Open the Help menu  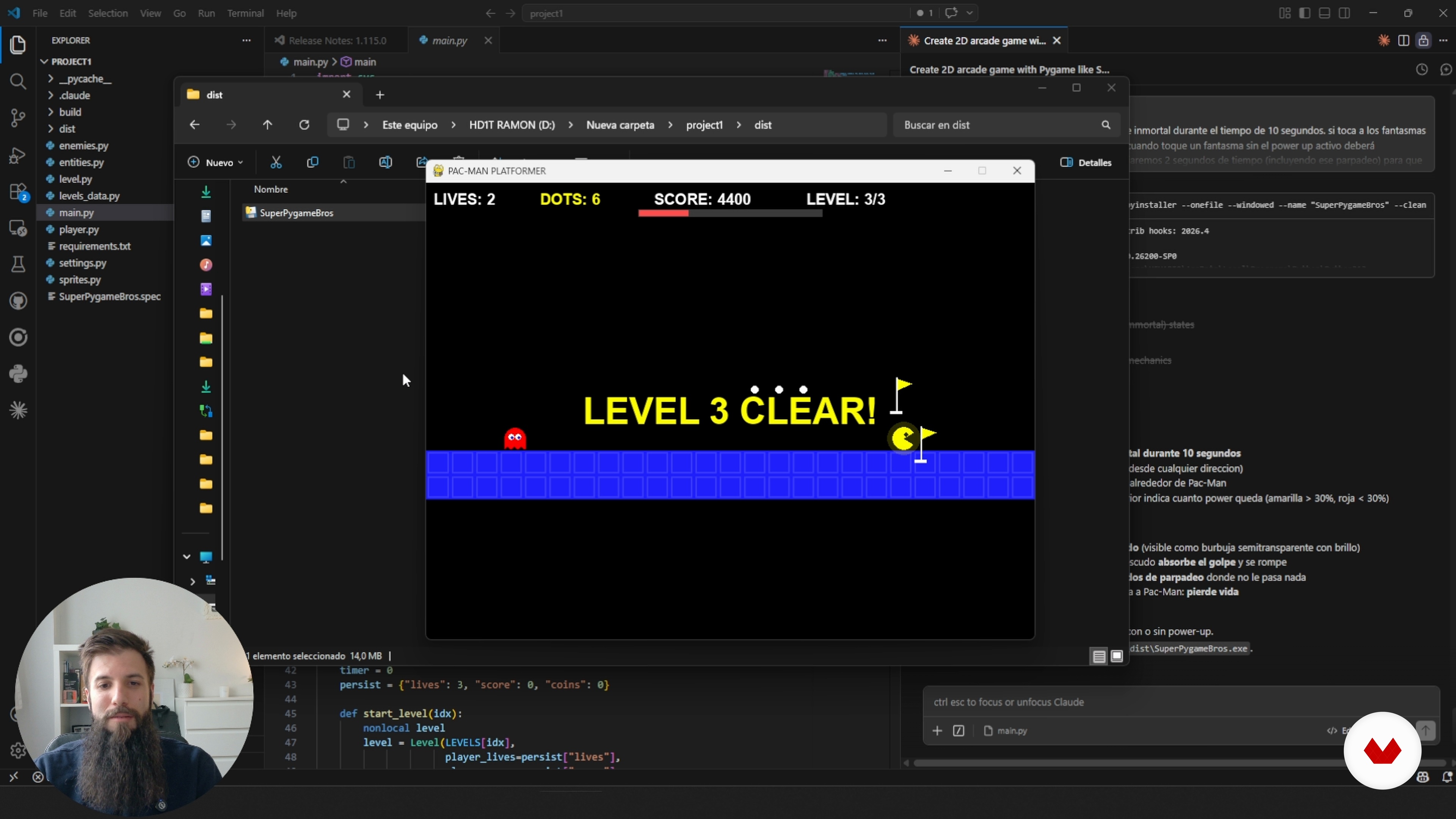tap(286, 13)
